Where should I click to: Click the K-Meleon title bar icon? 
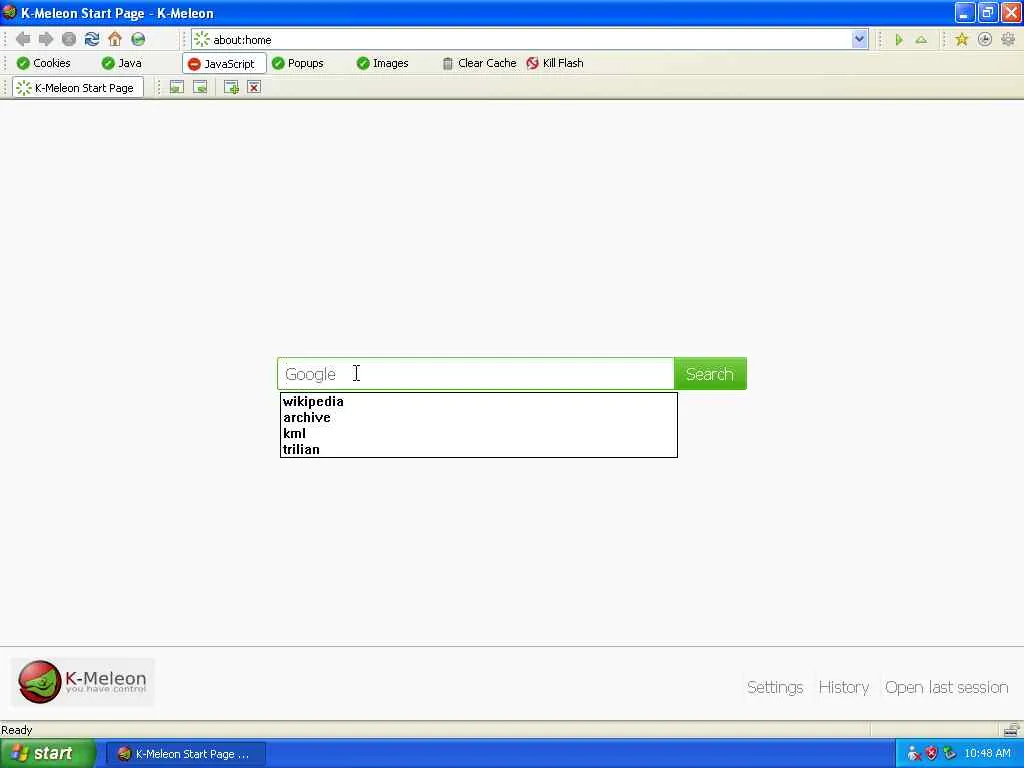tap(9, 13)
